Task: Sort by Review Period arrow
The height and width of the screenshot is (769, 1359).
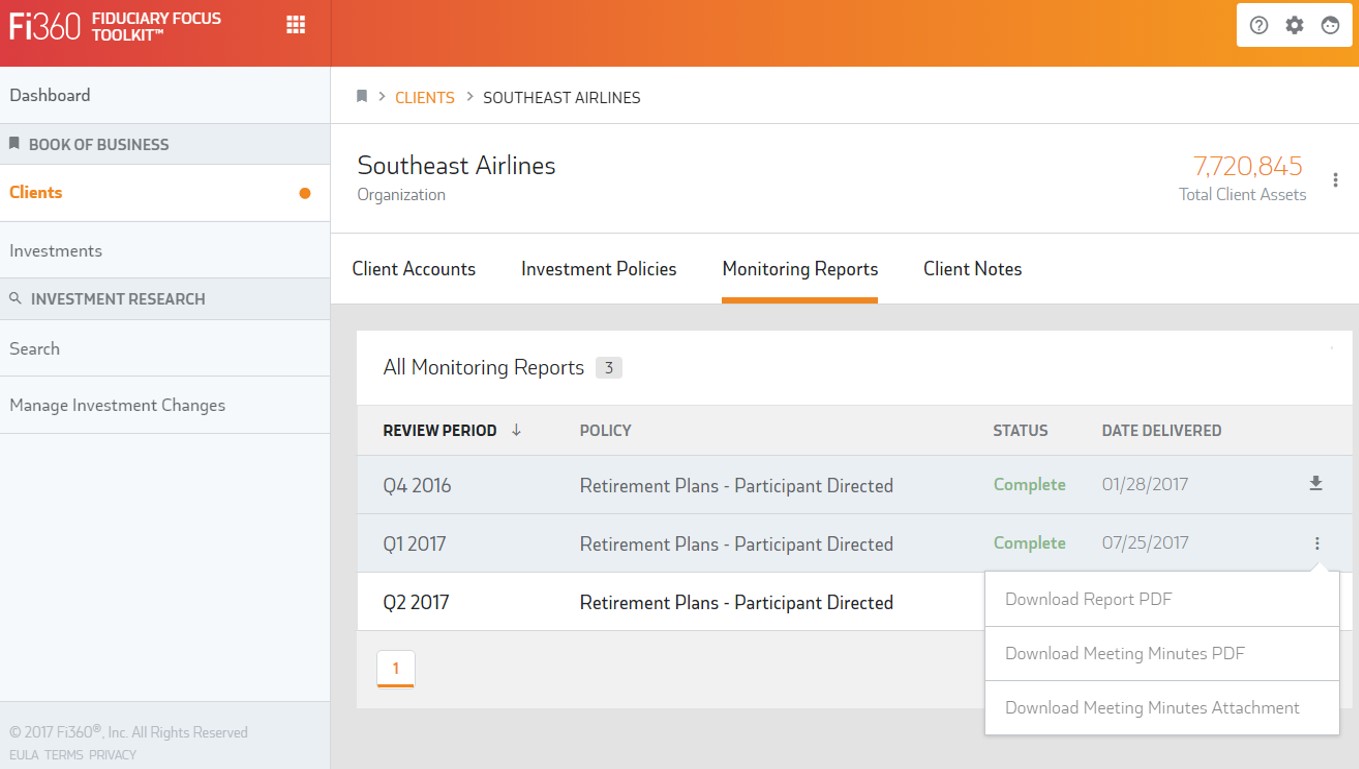Action: click(516, 430)
